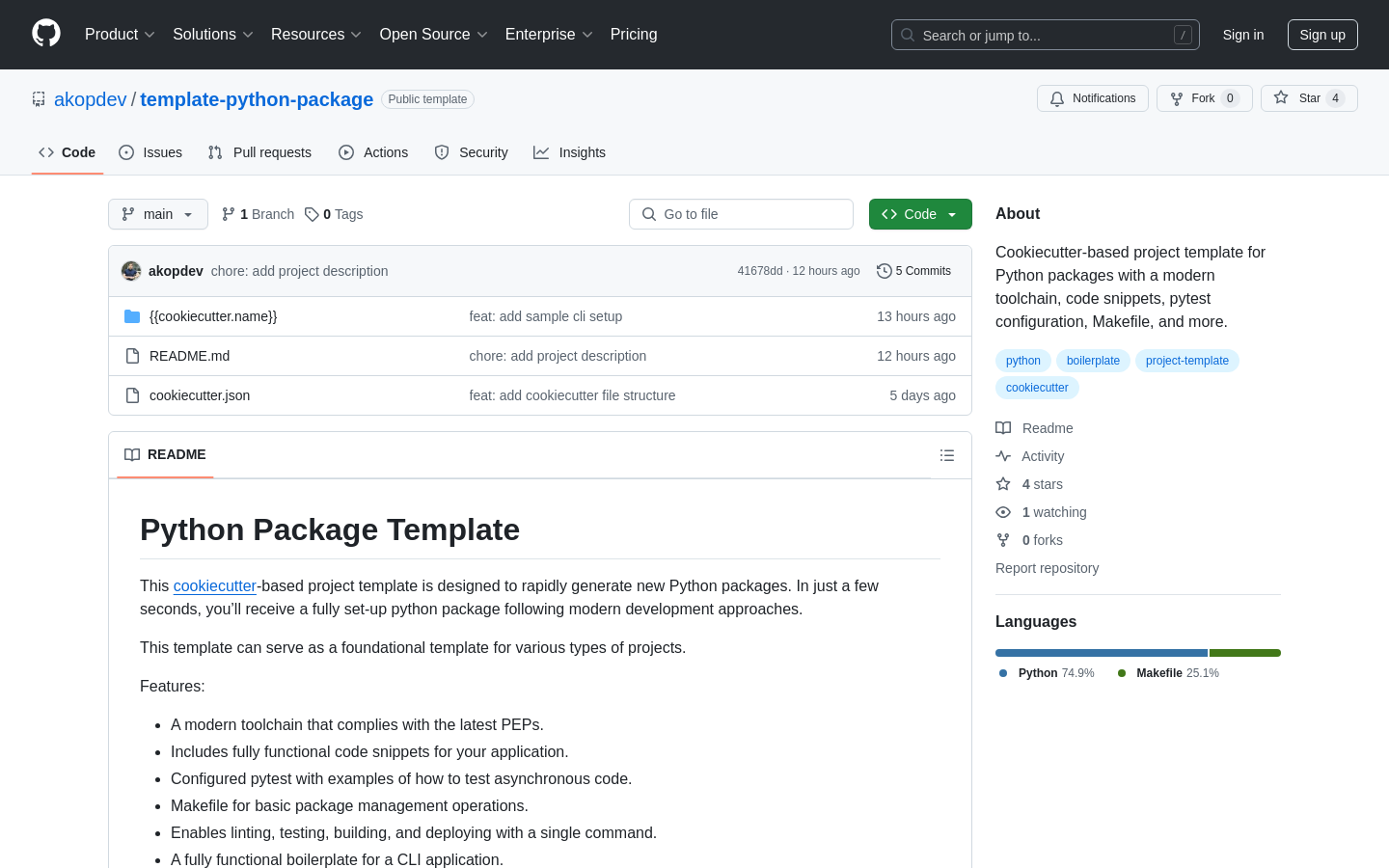Open the Pull requests tab label
Image resolution: width=1389 pixels, height=868 pixels.
pos(272,152)
